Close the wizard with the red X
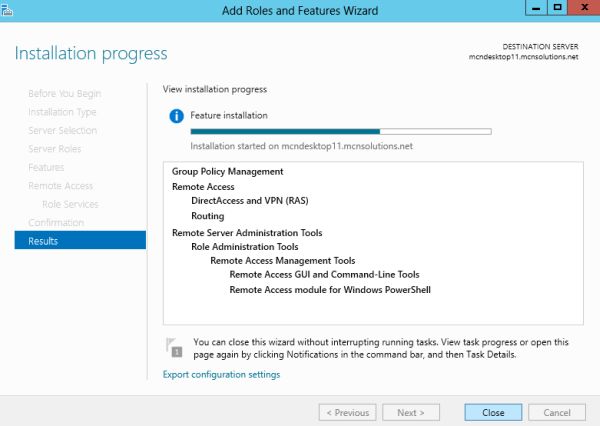600x426 pixels. point(584,8)
